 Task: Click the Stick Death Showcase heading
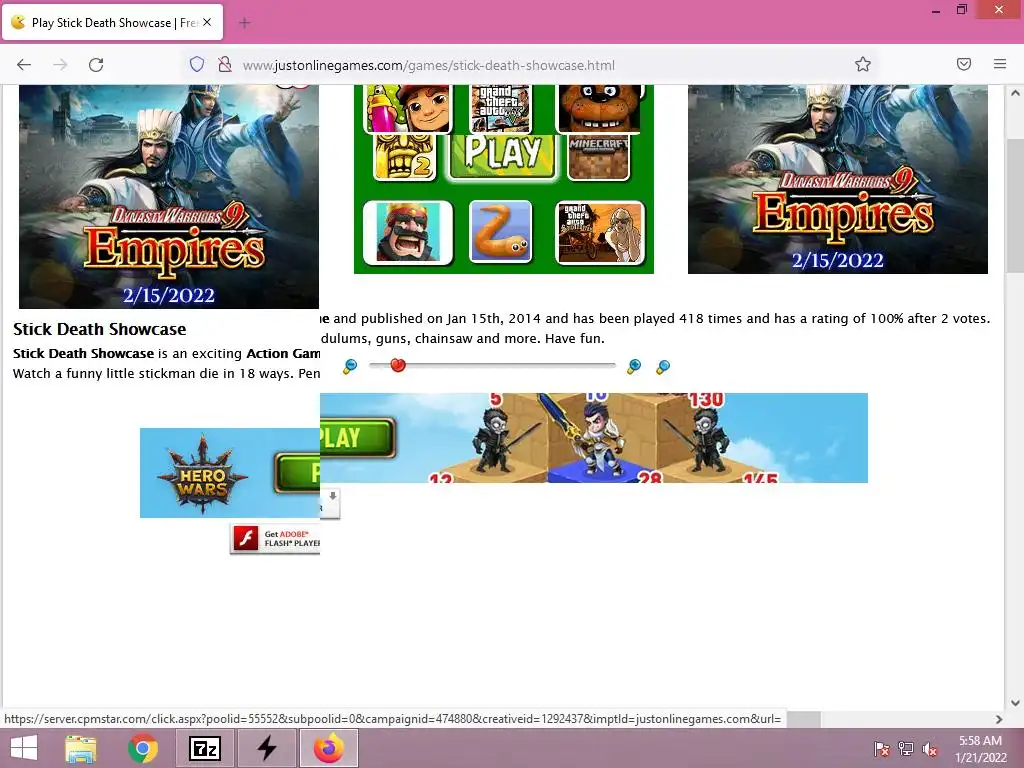tap(99, 329)
